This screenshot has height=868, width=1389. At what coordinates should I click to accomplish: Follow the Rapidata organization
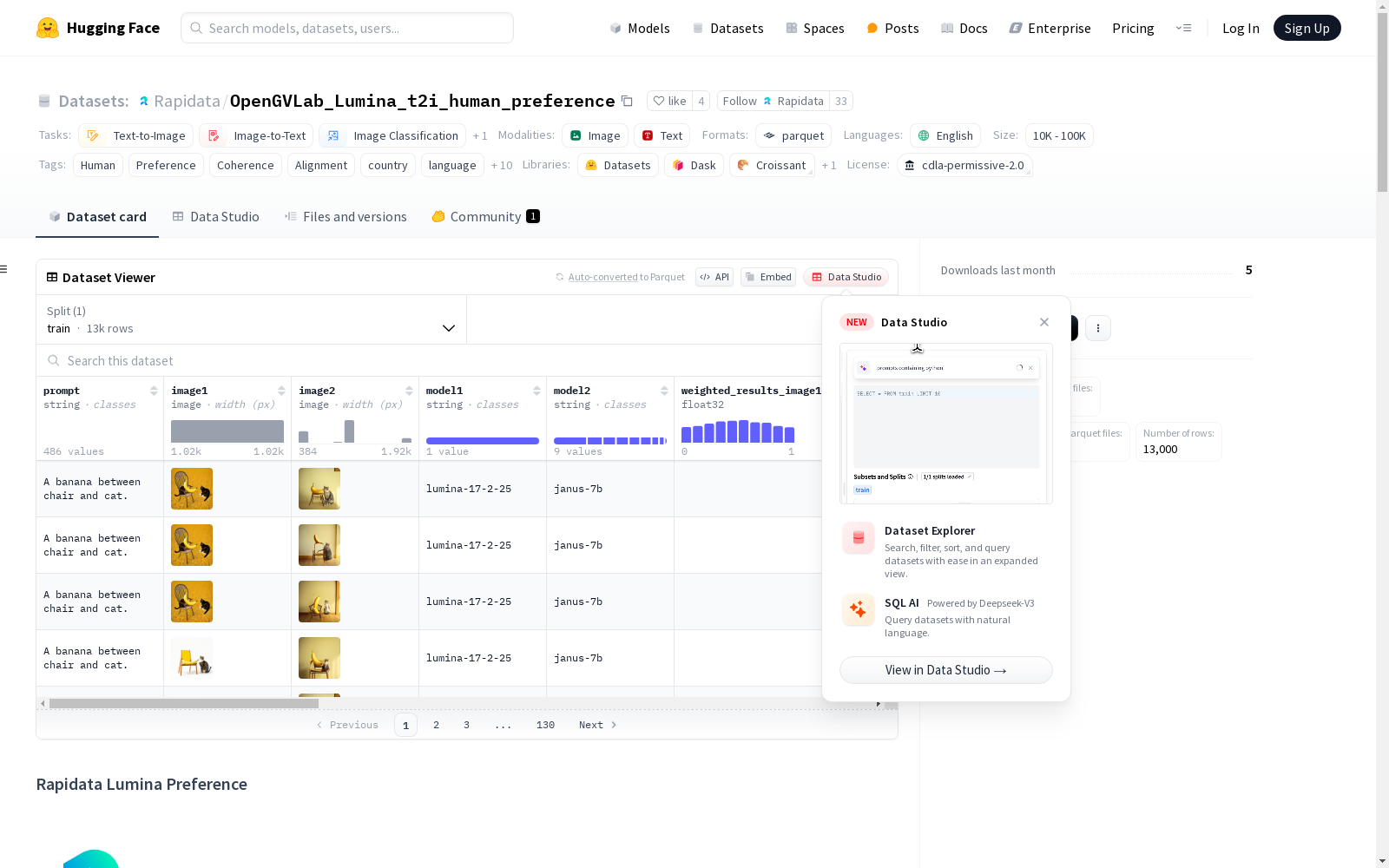click(773, 101)
